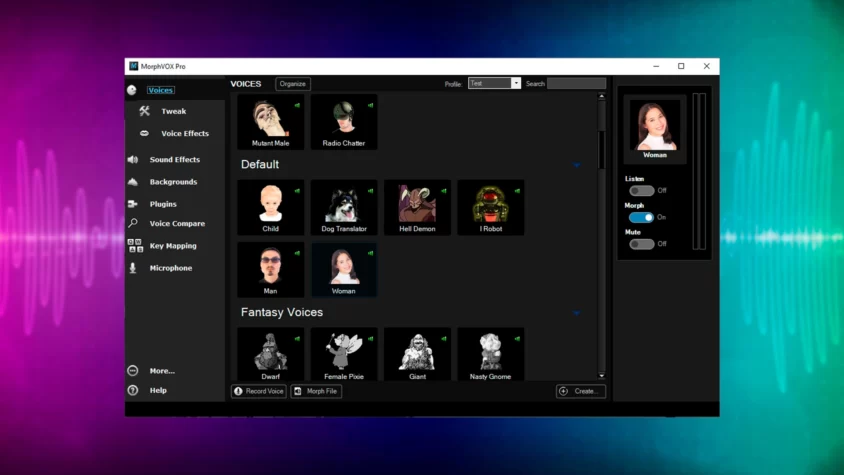The width and height of the screenshot is (844, 475).
Task: Select the Radio Chatter voice thumbnail
Action: (344, 122)
